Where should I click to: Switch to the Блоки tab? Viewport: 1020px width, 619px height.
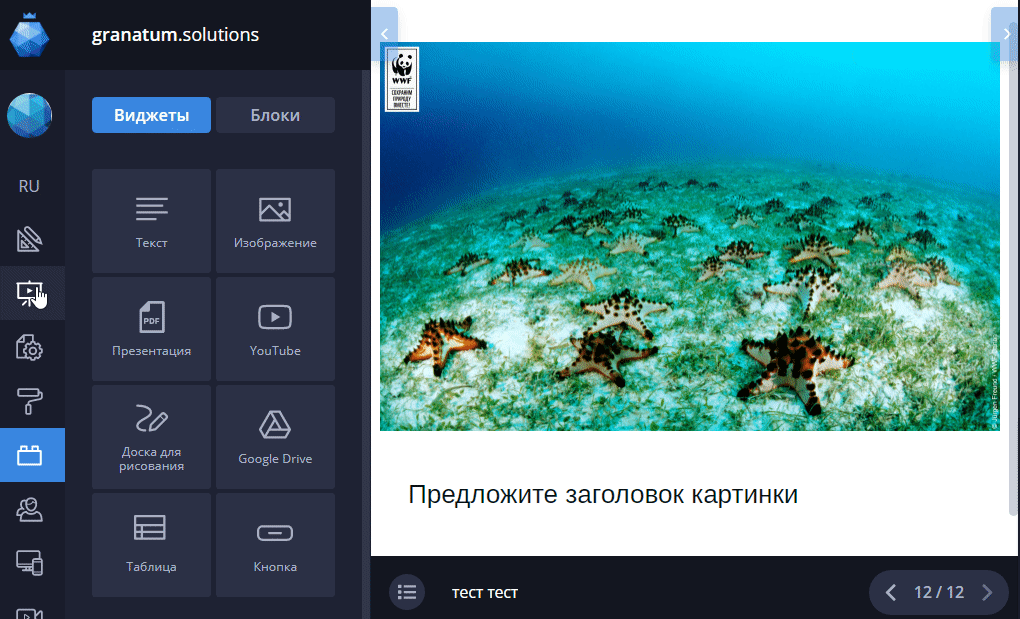pyautogui.click(x=275, y=115)
